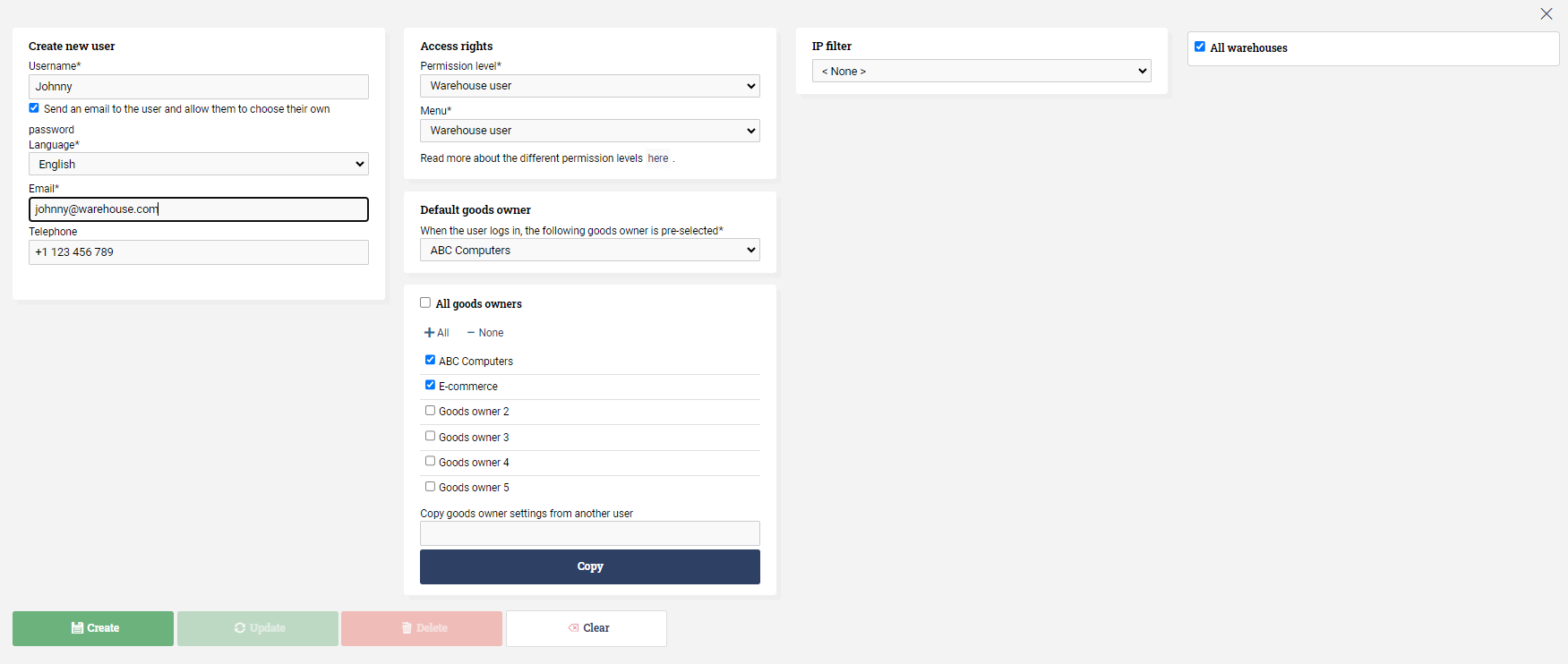Open the permission levels 'here' link

[x=658, y=158]
